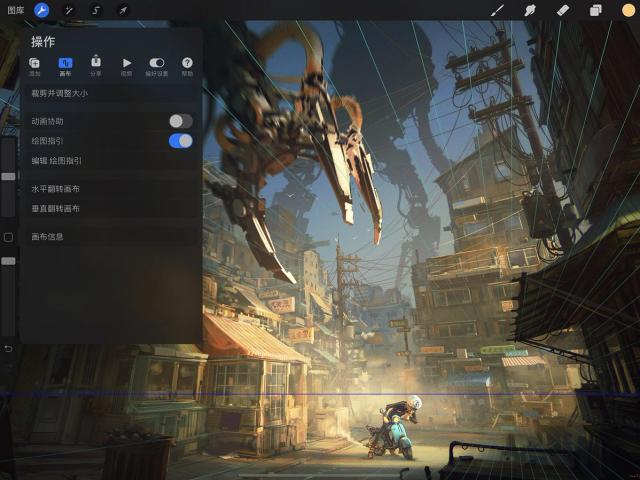Open the 视频 tab
Screen dimensions: 640x480
(126, 66)
